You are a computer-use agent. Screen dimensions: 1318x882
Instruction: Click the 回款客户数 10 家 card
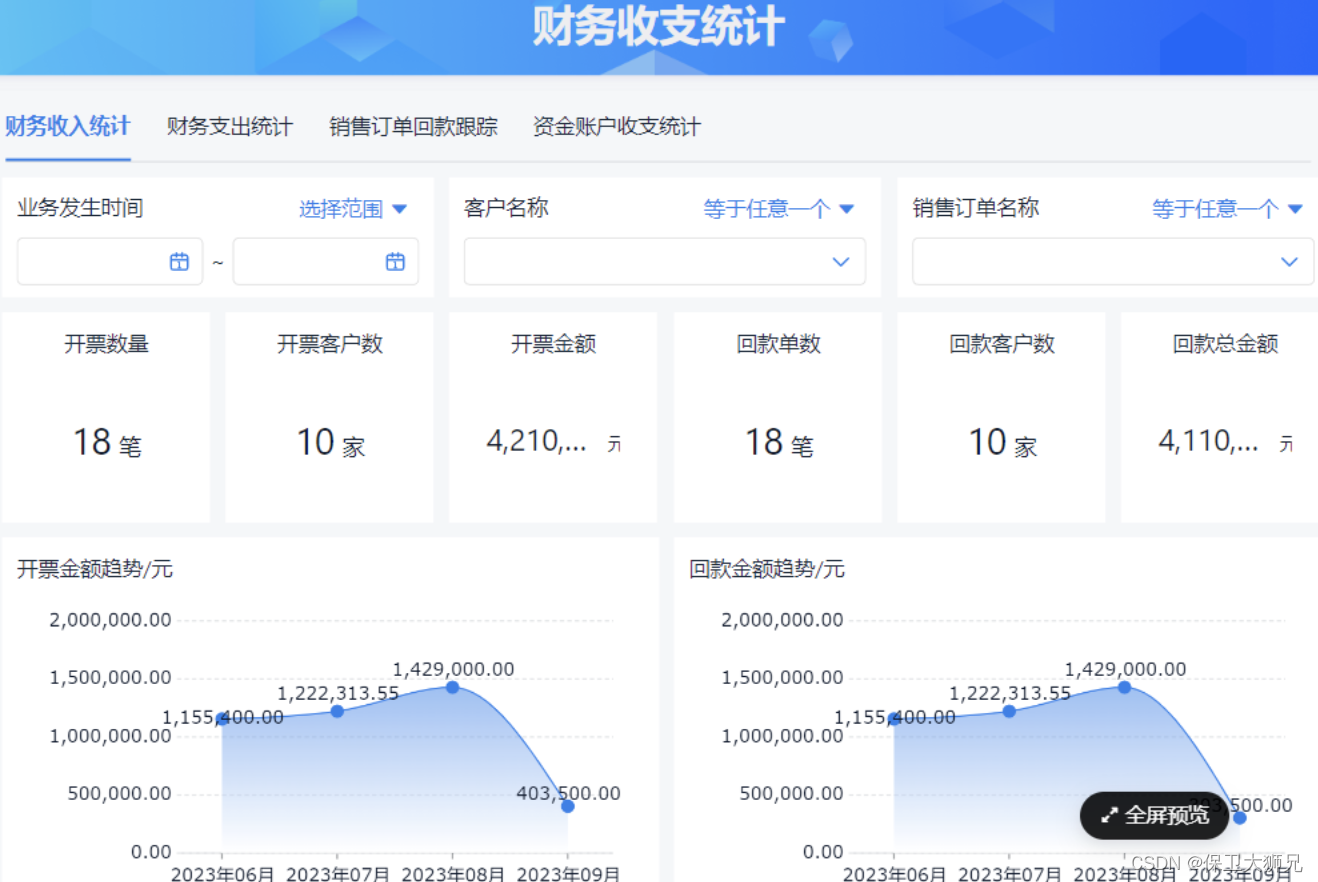(1002, 417)
